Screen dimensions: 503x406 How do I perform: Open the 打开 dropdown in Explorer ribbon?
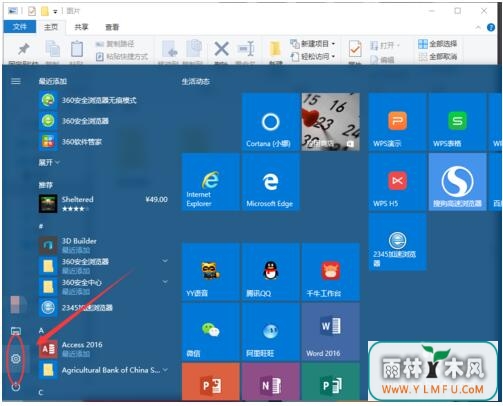pos(385,45)
